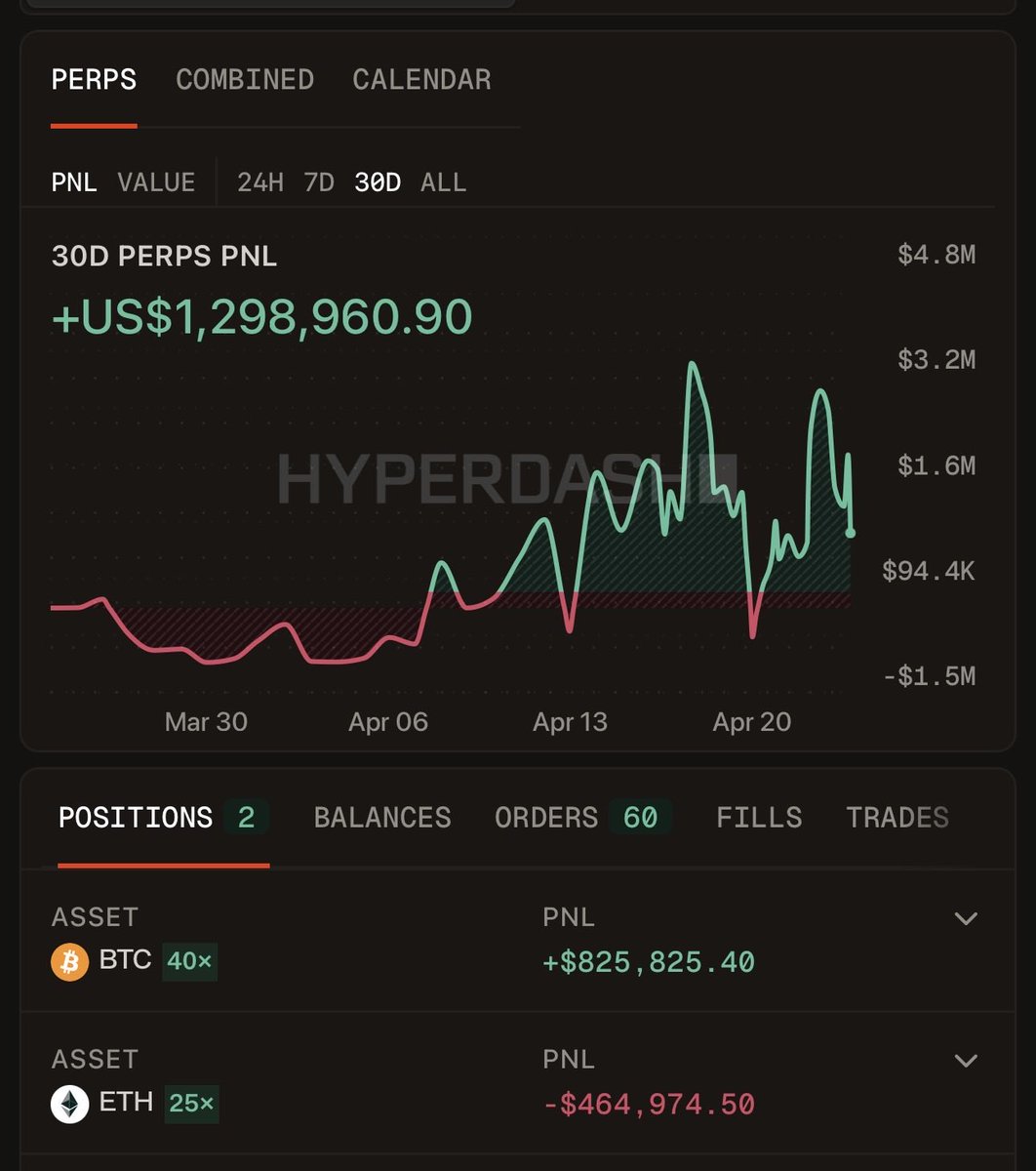The height and width of the screenshot is (1171, 1036).
Task: Click the BTC 40× leverage badge
Action: (x=189, y=961)
